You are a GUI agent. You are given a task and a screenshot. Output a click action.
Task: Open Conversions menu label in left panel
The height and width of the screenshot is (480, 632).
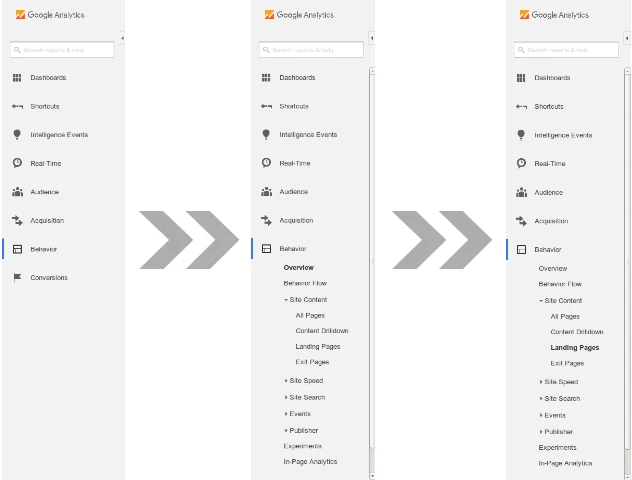[49, 278]
